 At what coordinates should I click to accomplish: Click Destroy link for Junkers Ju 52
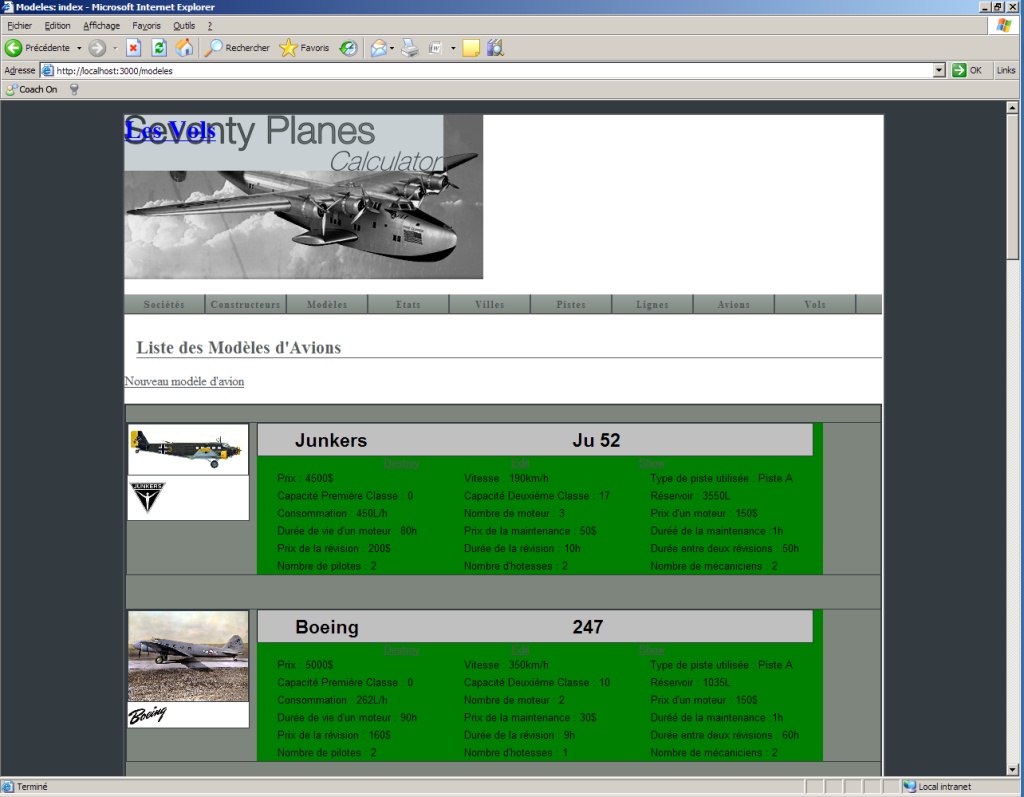(x=402, y=464)
